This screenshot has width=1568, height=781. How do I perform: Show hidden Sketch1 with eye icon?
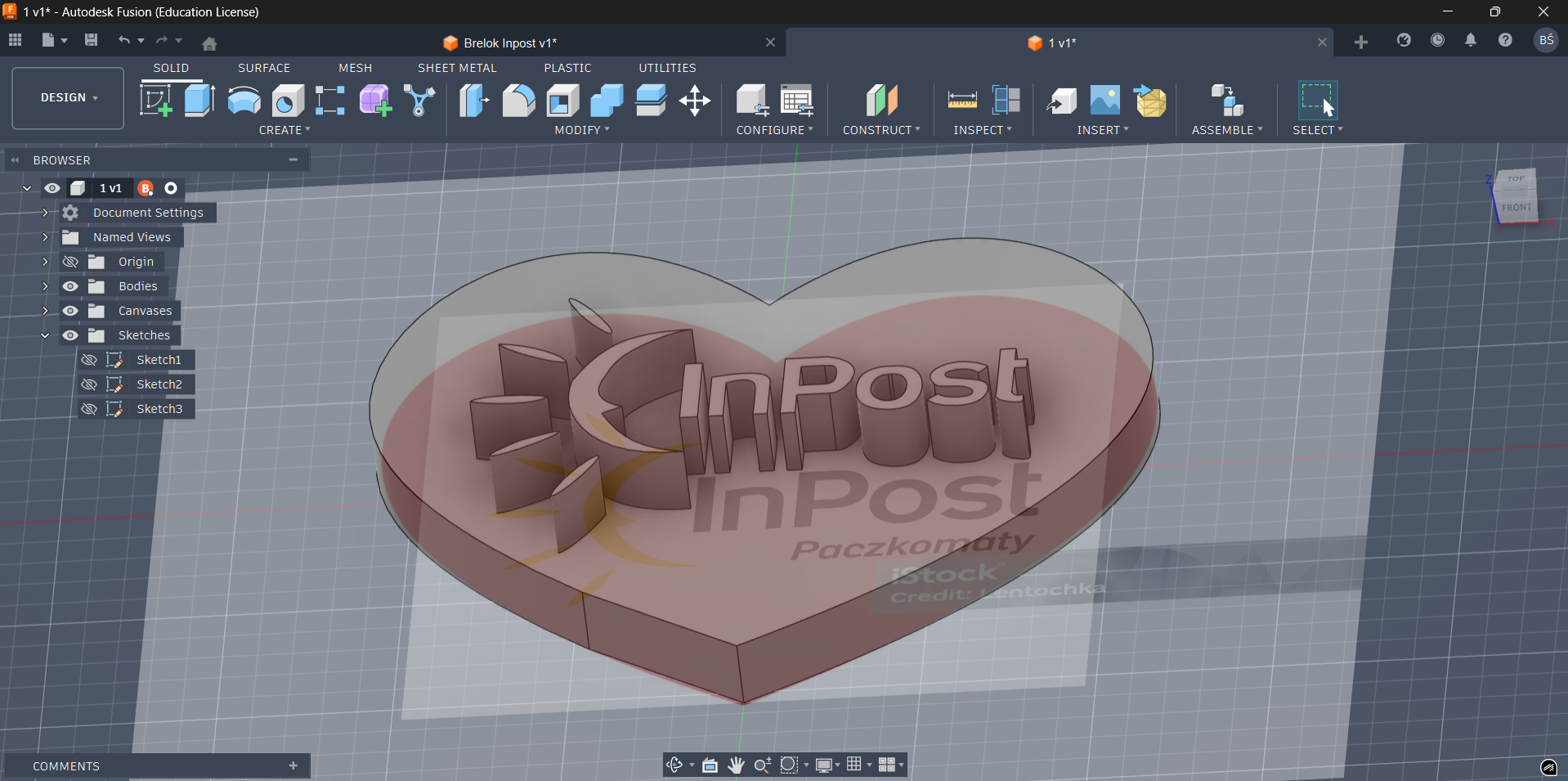pos(89,360)
